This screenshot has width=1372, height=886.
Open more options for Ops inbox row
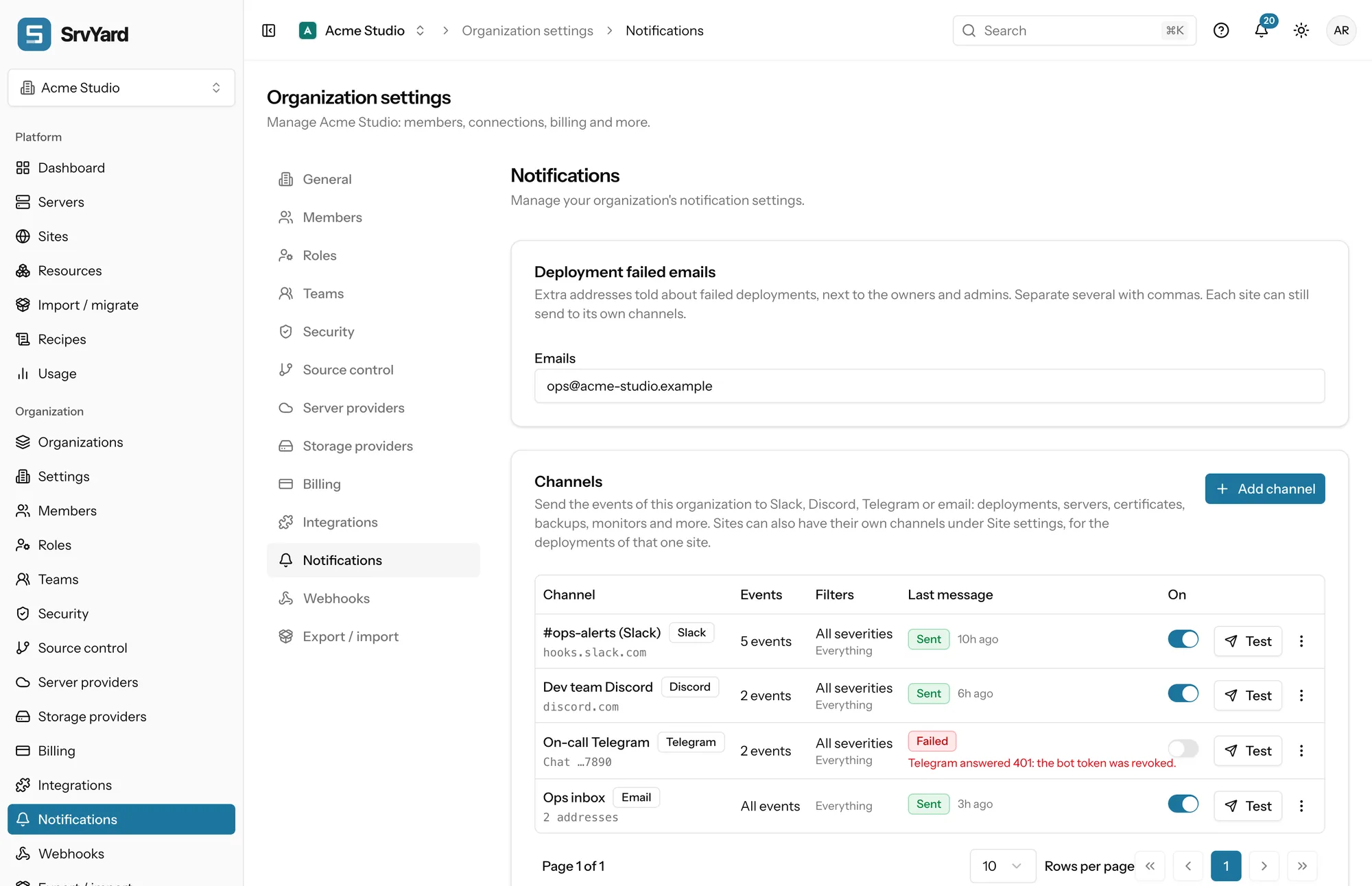[1301, 806]
